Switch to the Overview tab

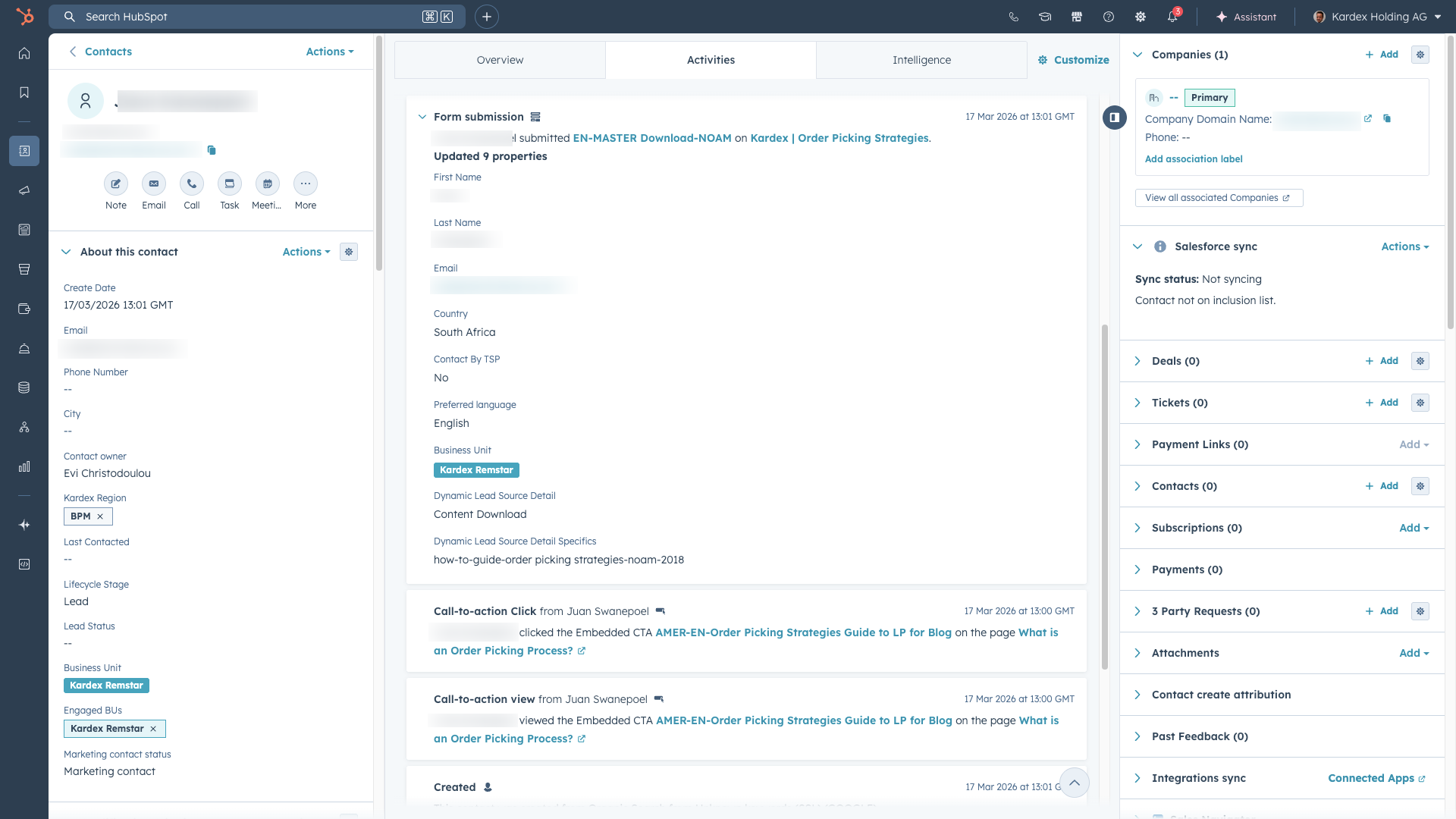(500, 60)
